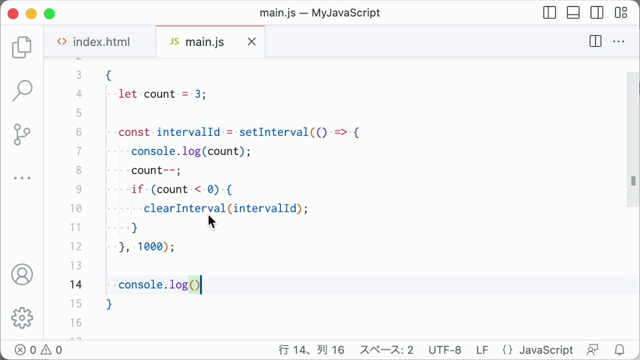The height and width of the screenshot is (360, 640).
Task: Select language mode JavaScript
Action: click(x=546, y=350)
